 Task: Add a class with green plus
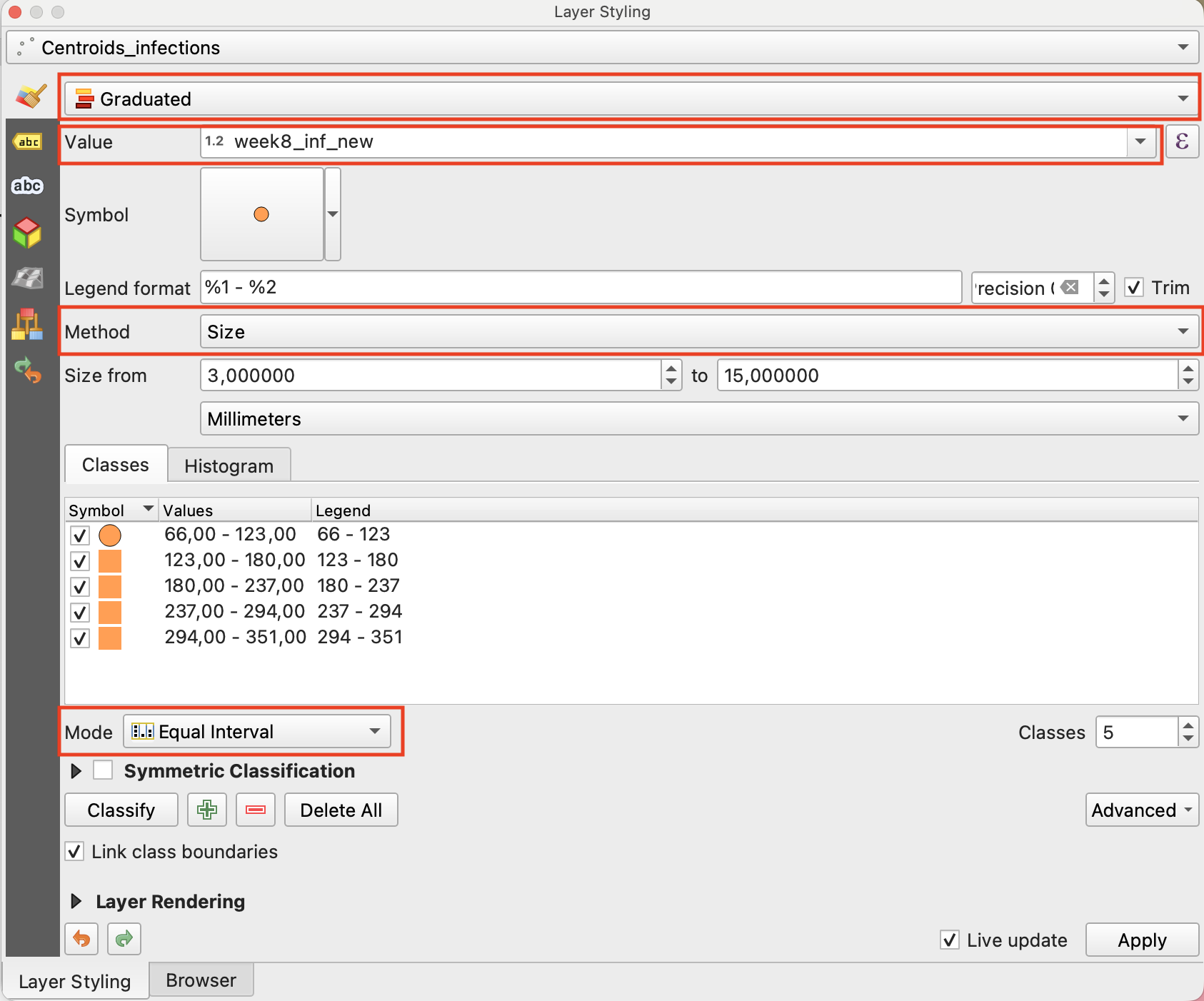tap(207, 810)
